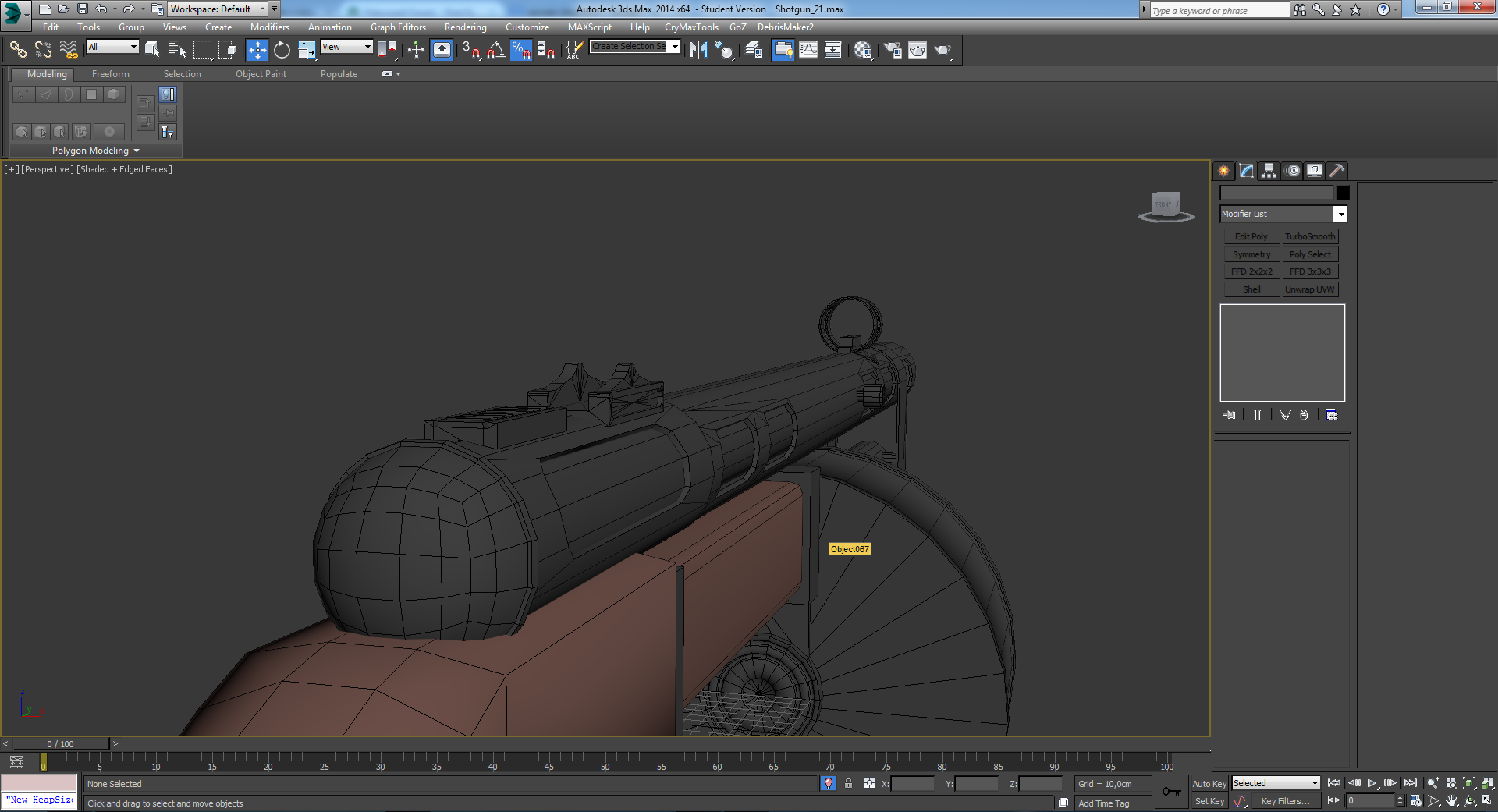
Task: Switch to the Object Paint ribbon tab
Action: [261, 74]
